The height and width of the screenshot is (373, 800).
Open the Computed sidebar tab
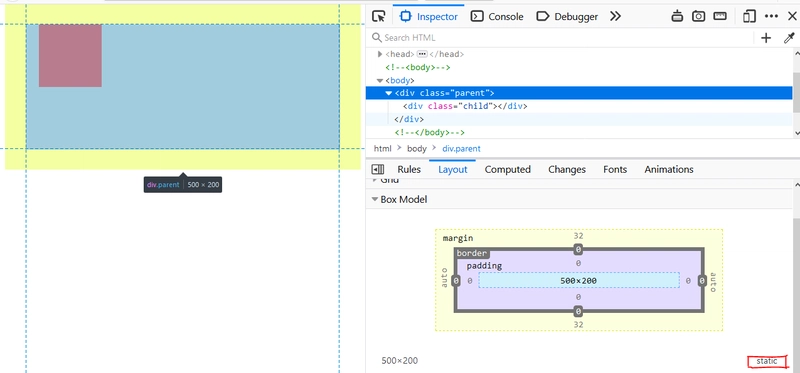click(x=508, y=169)
